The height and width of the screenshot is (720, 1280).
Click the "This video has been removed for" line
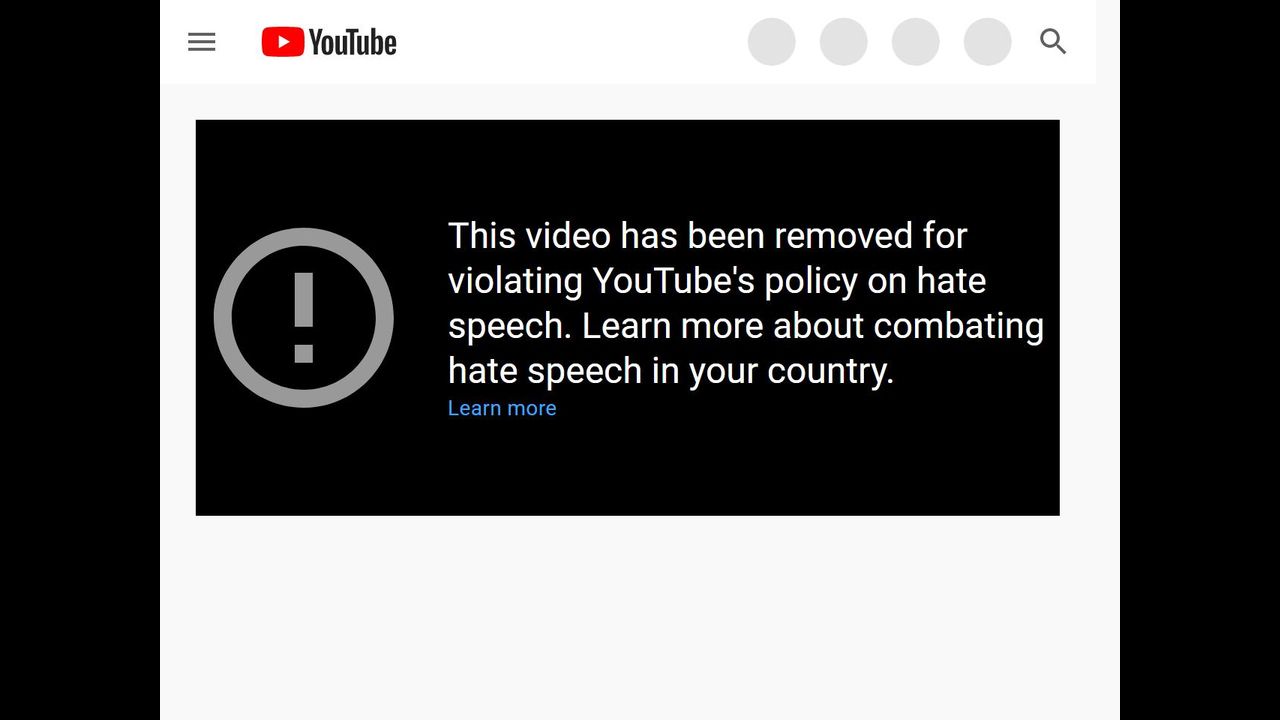(x=707, y=236)
